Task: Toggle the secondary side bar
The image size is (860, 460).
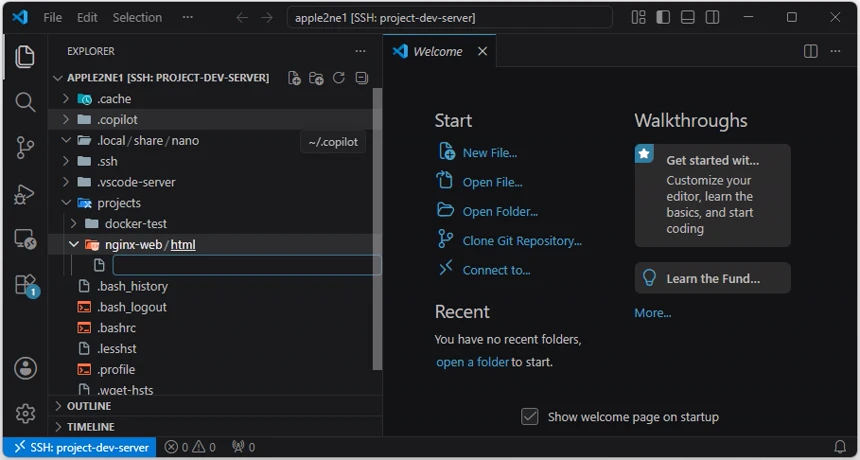Action: (712, 18)
